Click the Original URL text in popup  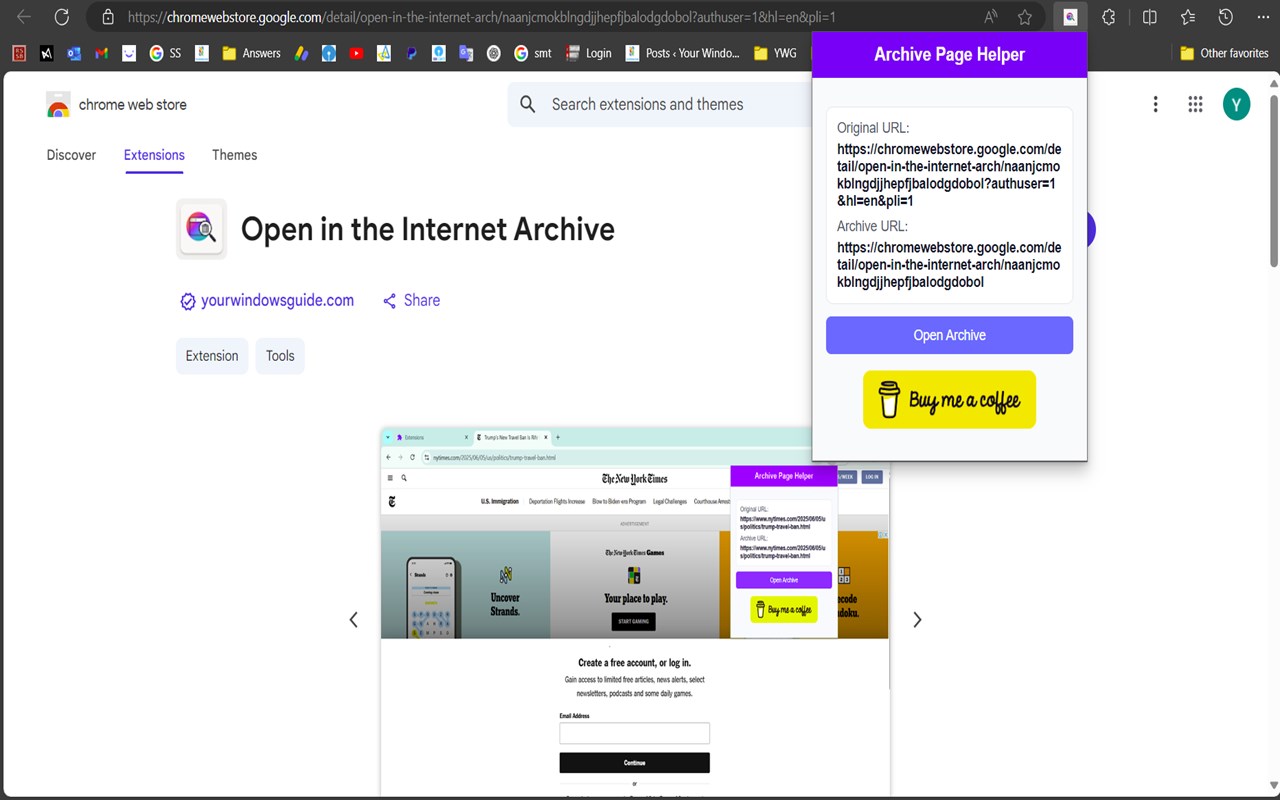[x=949, y=175]
